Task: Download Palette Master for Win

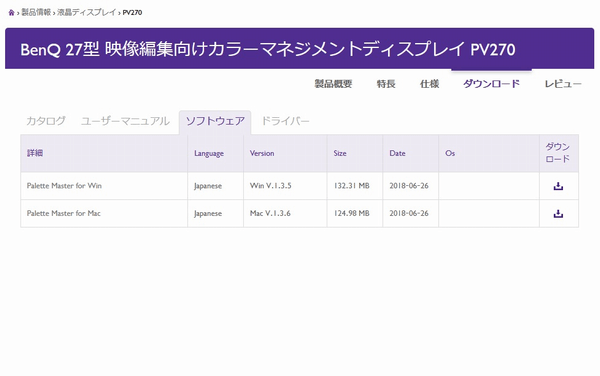Action: pyautogui.click(x=558, y=186)
